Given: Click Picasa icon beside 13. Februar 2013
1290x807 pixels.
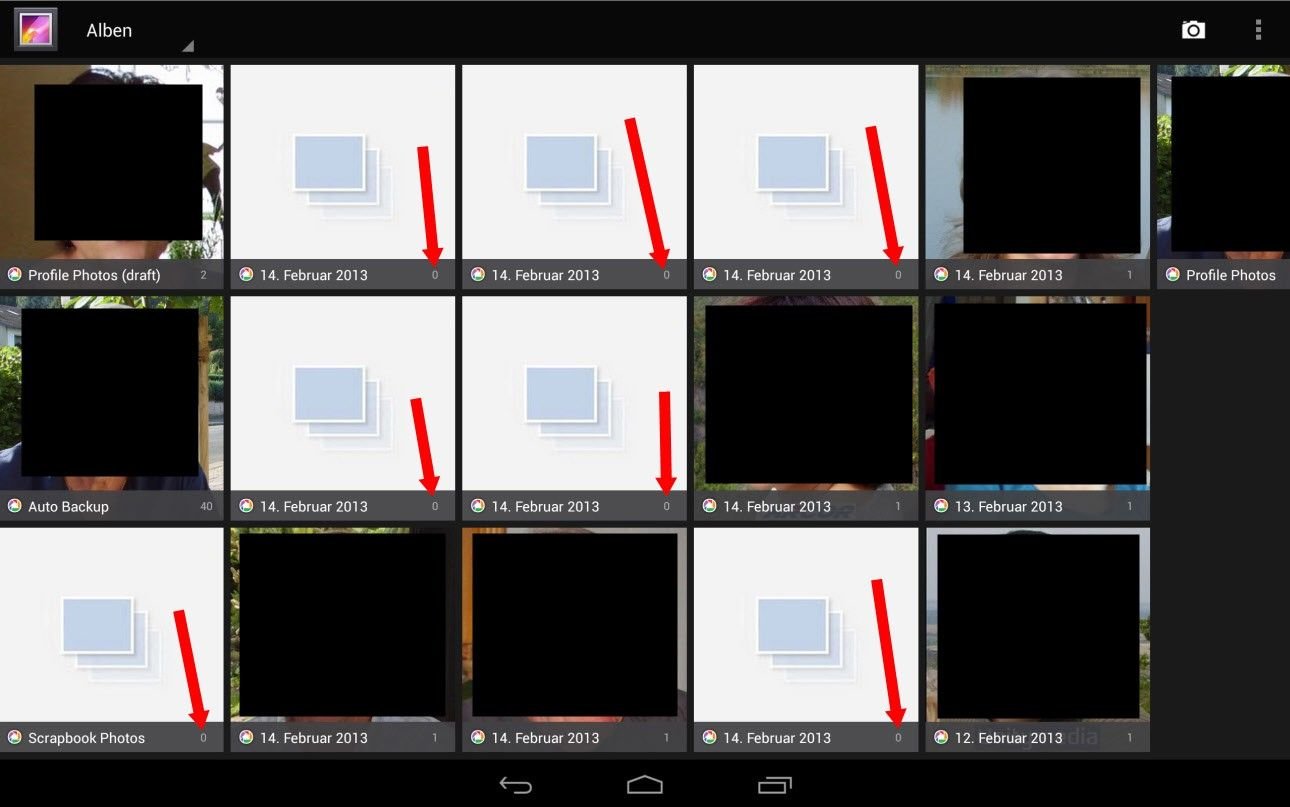Looking at the screenshot, I should pyautogui.click(x=941, y=506).
